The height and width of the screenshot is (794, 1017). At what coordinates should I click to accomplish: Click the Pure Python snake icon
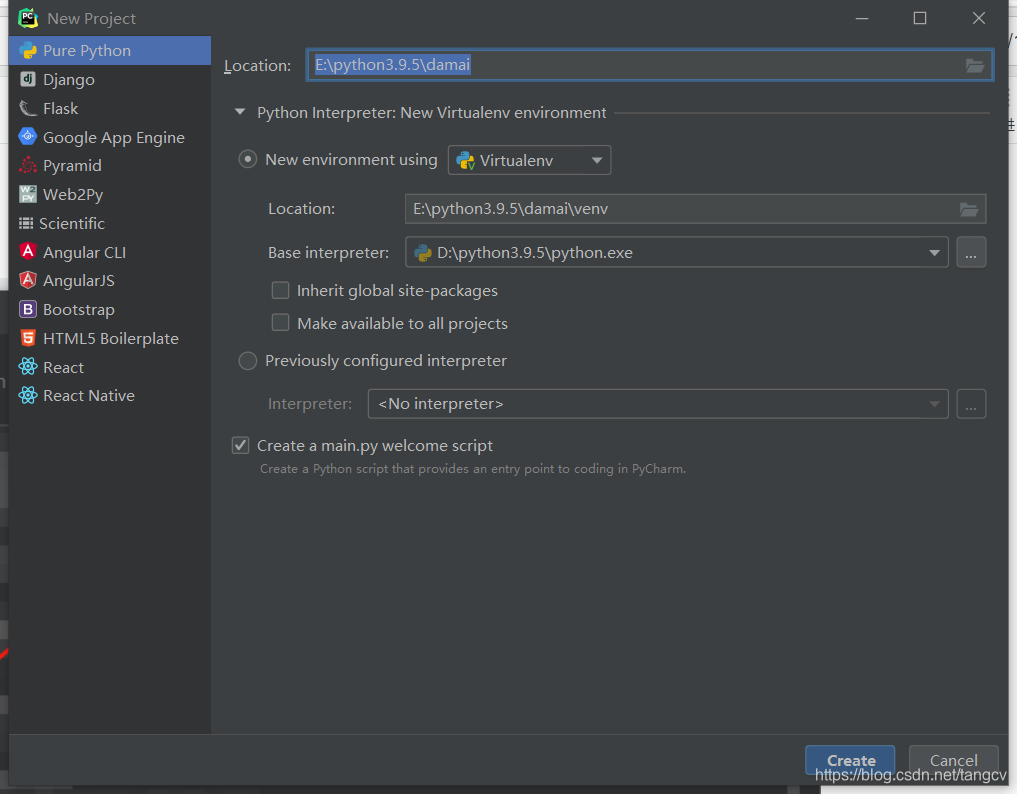tap(28, 50)
